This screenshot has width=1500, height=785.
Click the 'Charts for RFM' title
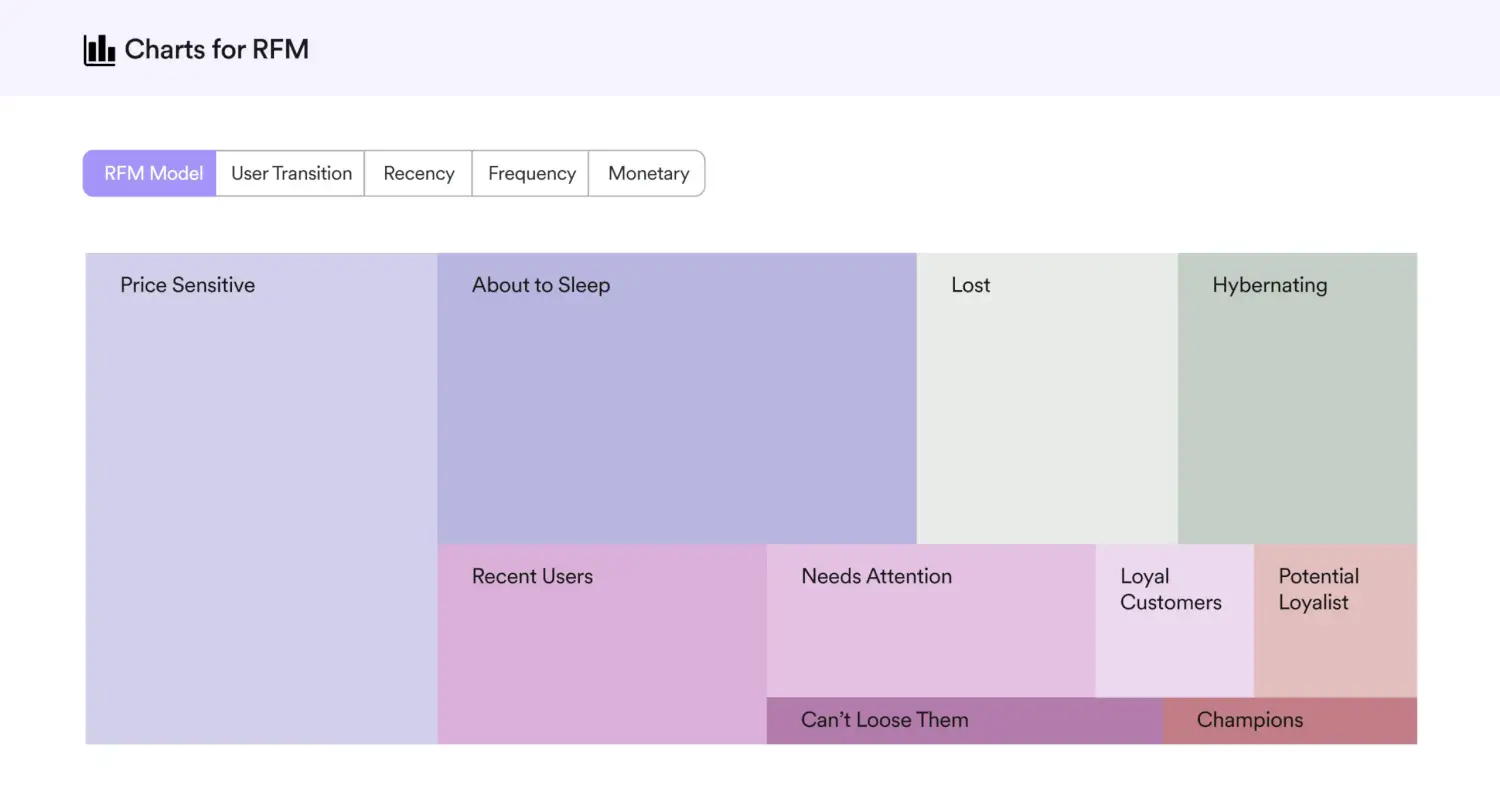coord(216,49)
